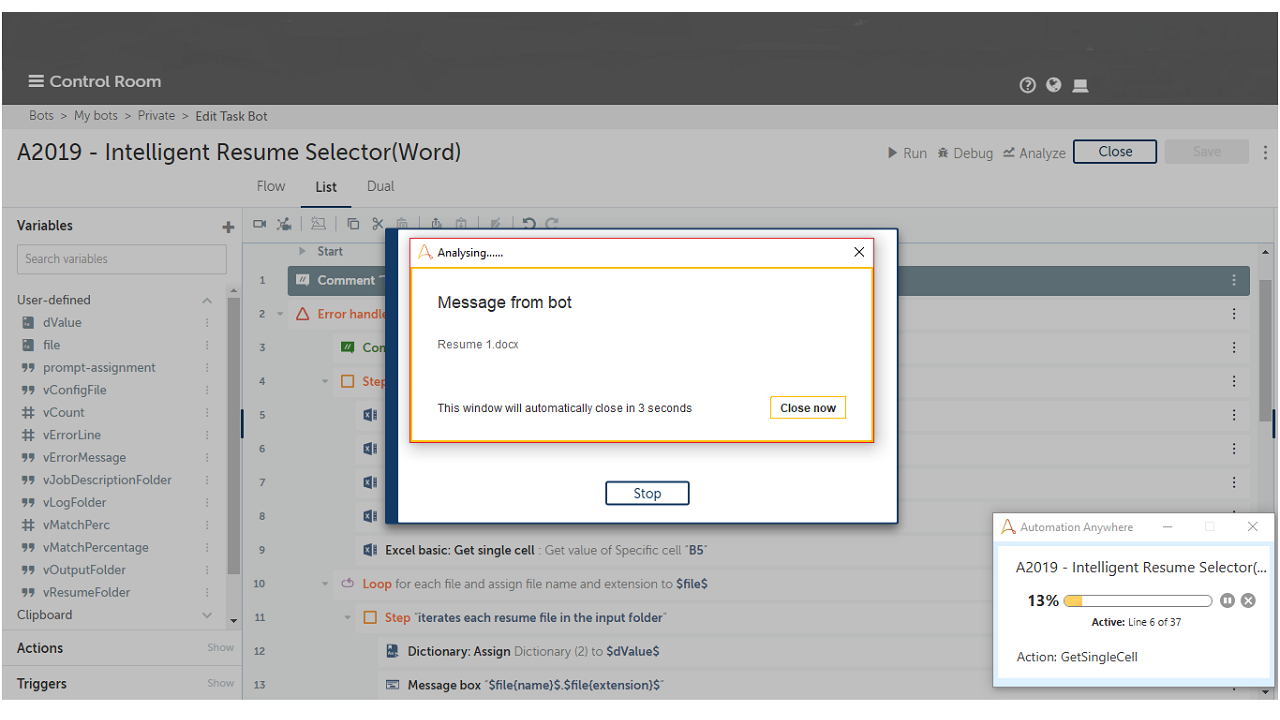The width and height of the screenshot is (1280, 720).
Task: Toggle the Start triangle in the list
Action: (303, 252)
